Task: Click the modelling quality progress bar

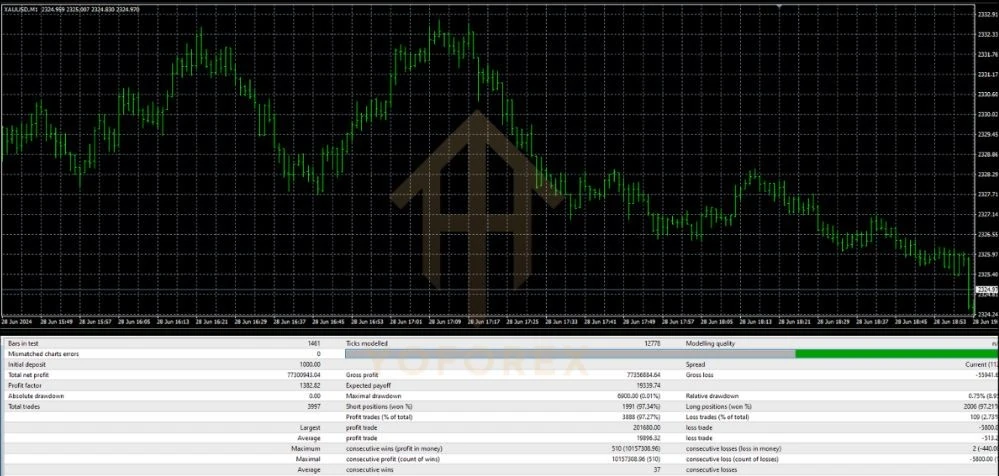Action: coord(672,354)
